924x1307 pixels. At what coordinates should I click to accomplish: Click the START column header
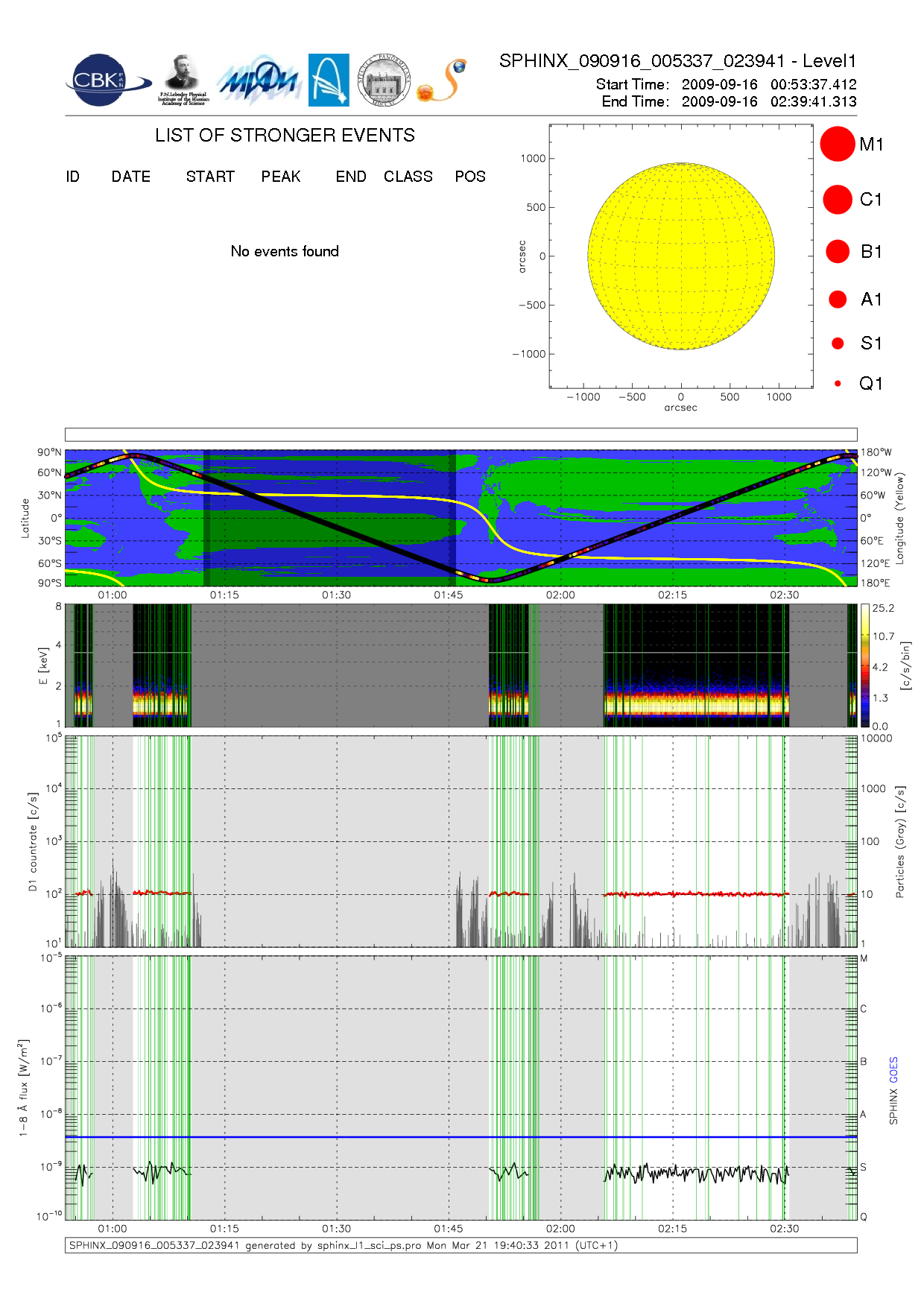click(x=210, y=177)
